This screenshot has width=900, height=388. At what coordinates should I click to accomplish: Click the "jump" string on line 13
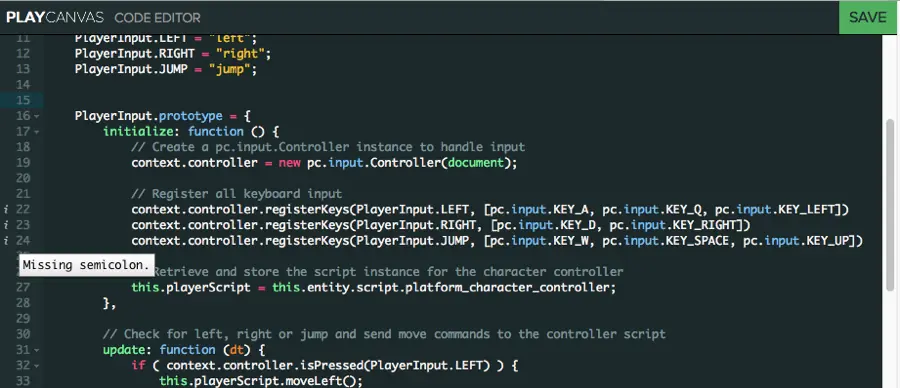(x=229, y=69)
